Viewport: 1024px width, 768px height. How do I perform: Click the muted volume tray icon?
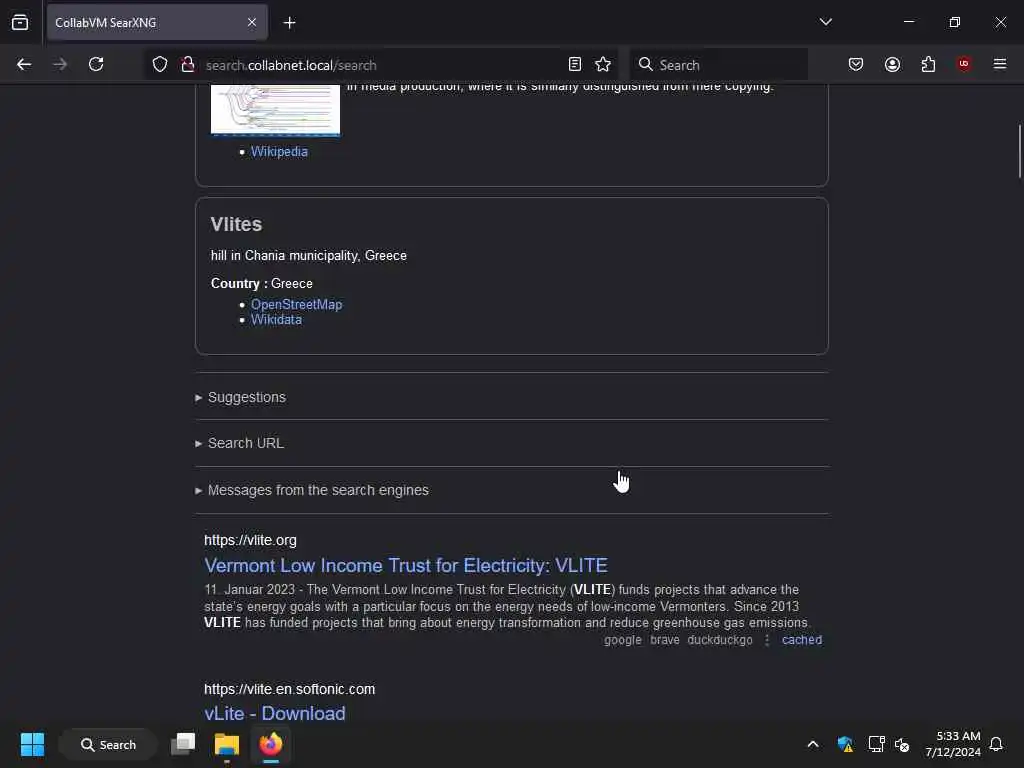coord(902,744)
